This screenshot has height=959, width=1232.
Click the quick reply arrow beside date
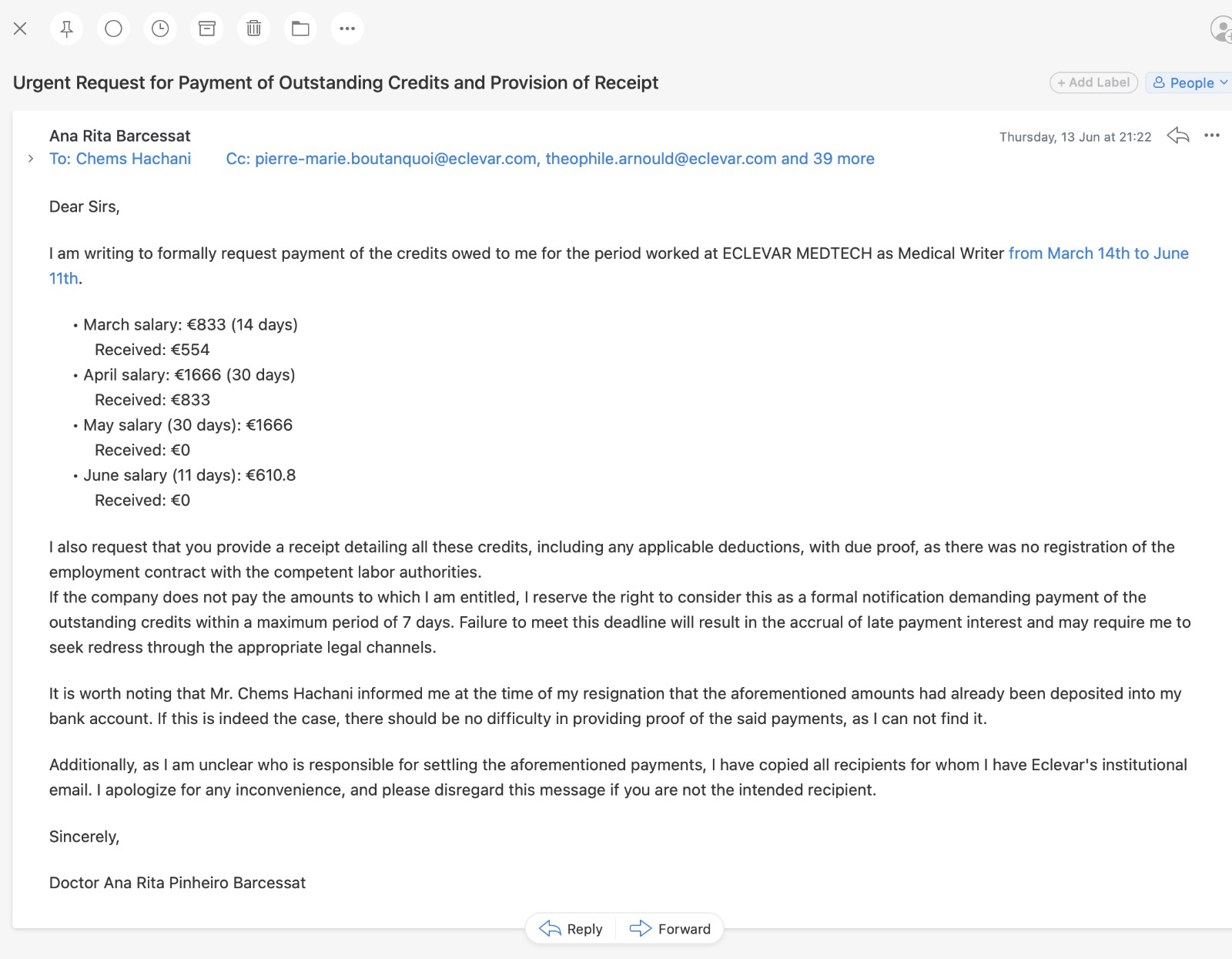[1178, 136]
